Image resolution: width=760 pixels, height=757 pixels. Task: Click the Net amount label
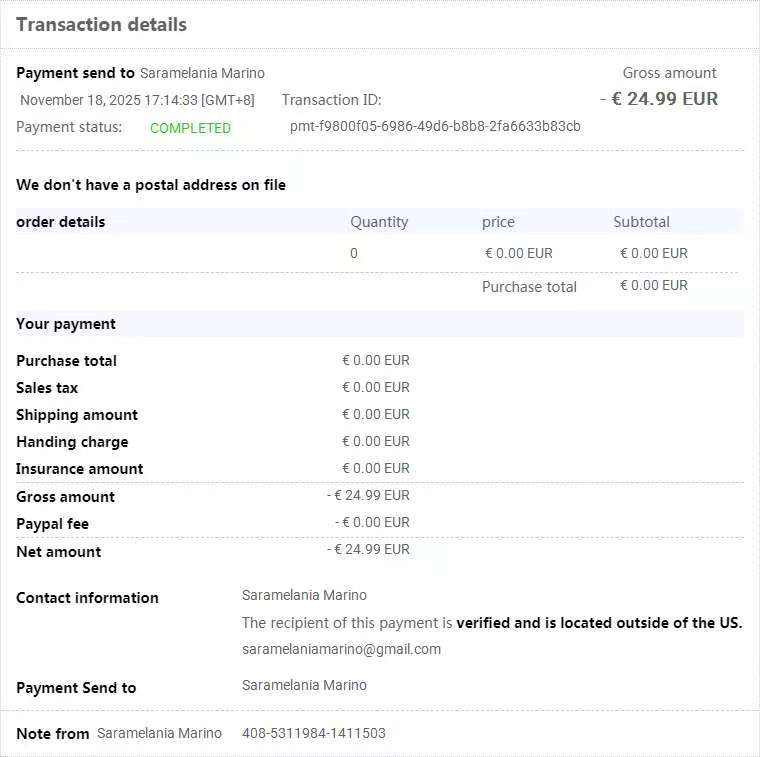pos(58,552)
